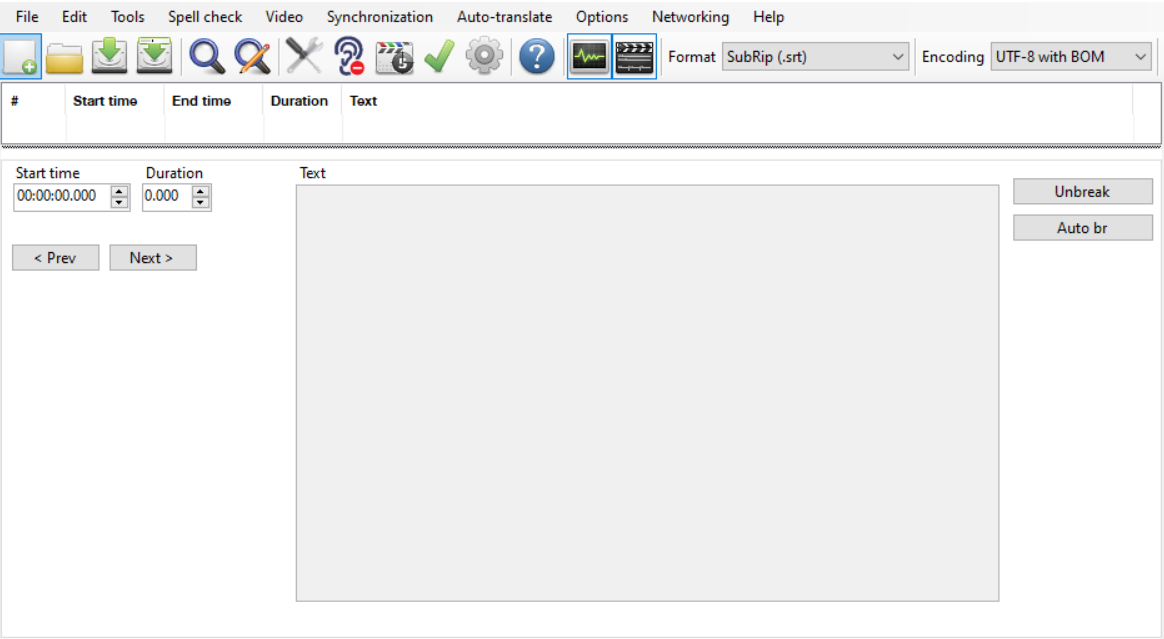1164x639 pixels.
Task: Sort by the # column header
Action: click(33, 101)
